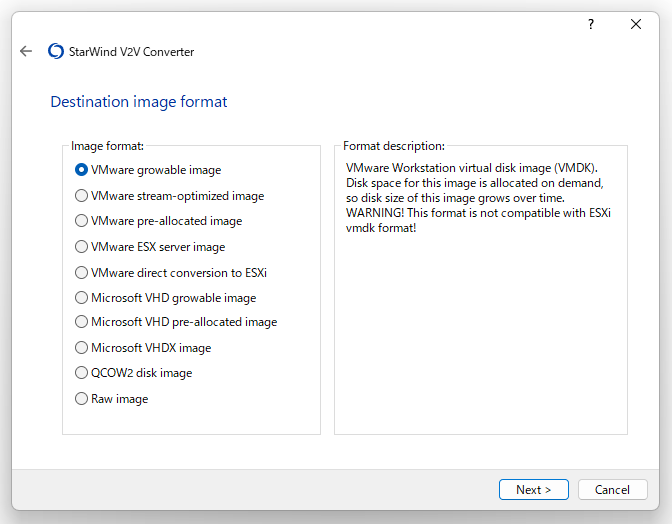Select Raw image format
This screenshot has width=672, height=524.
pyautogui.click(x=111, y=399)
